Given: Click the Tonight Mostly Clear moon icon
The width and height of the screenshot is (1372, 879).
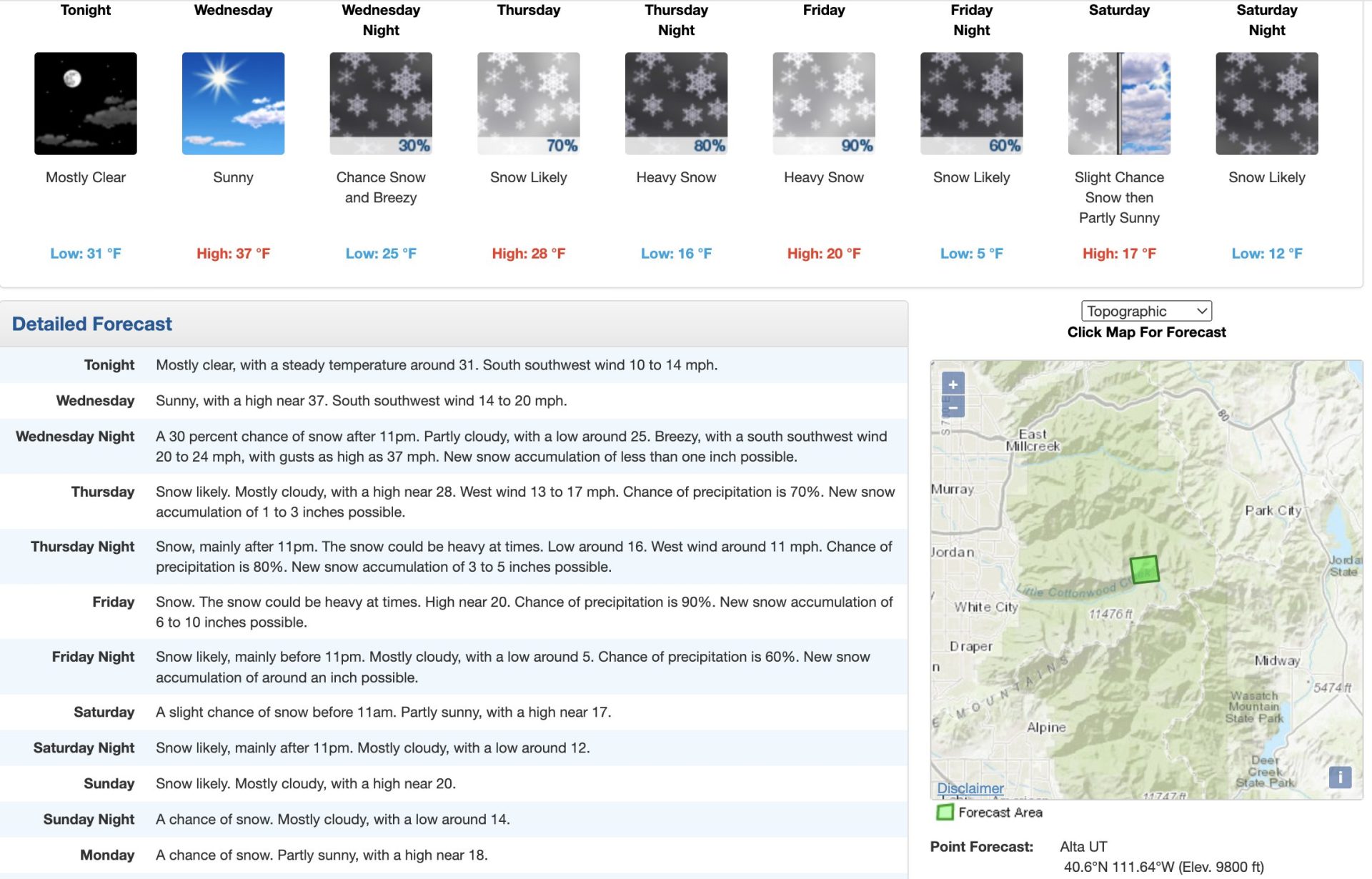Looking at the screenshot, I should tap(86, 103).
